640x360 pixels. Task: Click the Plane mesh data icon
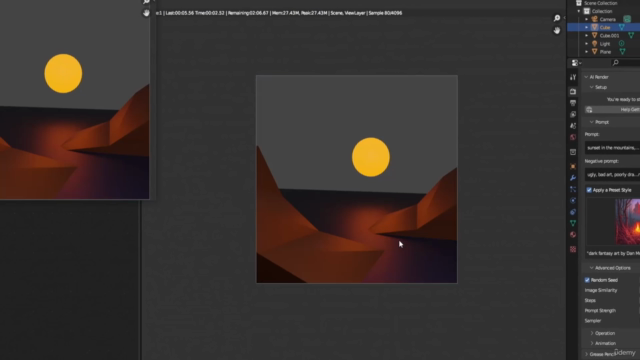point(622,52)
